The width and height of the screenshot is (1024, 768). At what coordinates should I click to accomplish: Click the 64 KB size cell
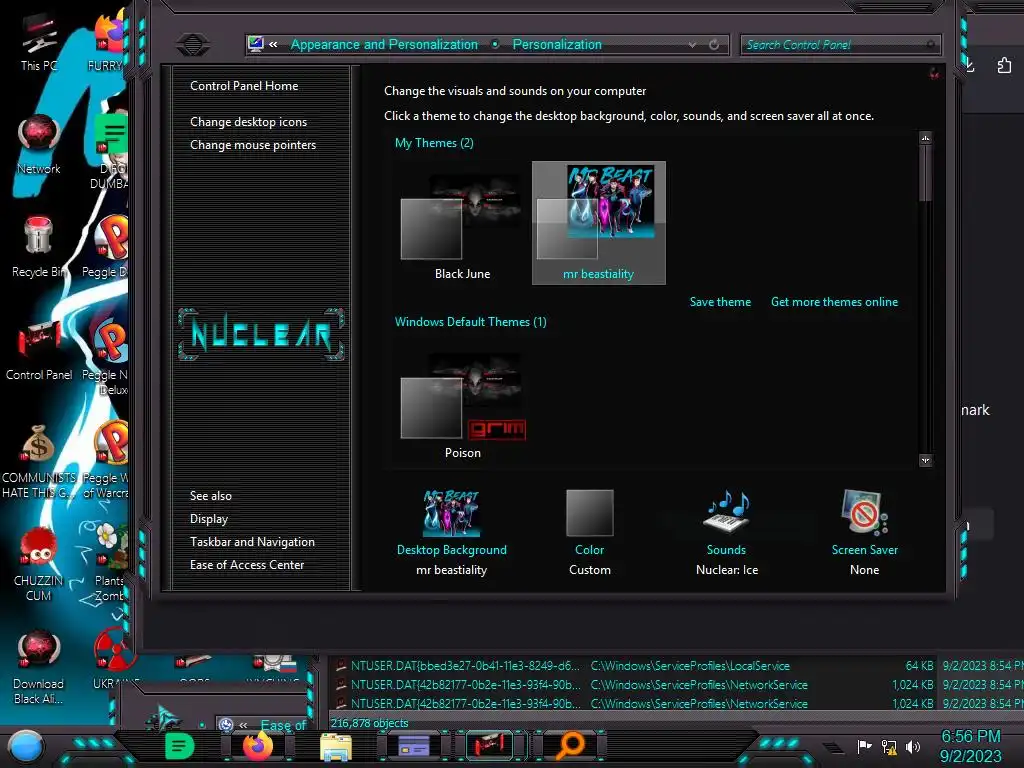(919, 665)
